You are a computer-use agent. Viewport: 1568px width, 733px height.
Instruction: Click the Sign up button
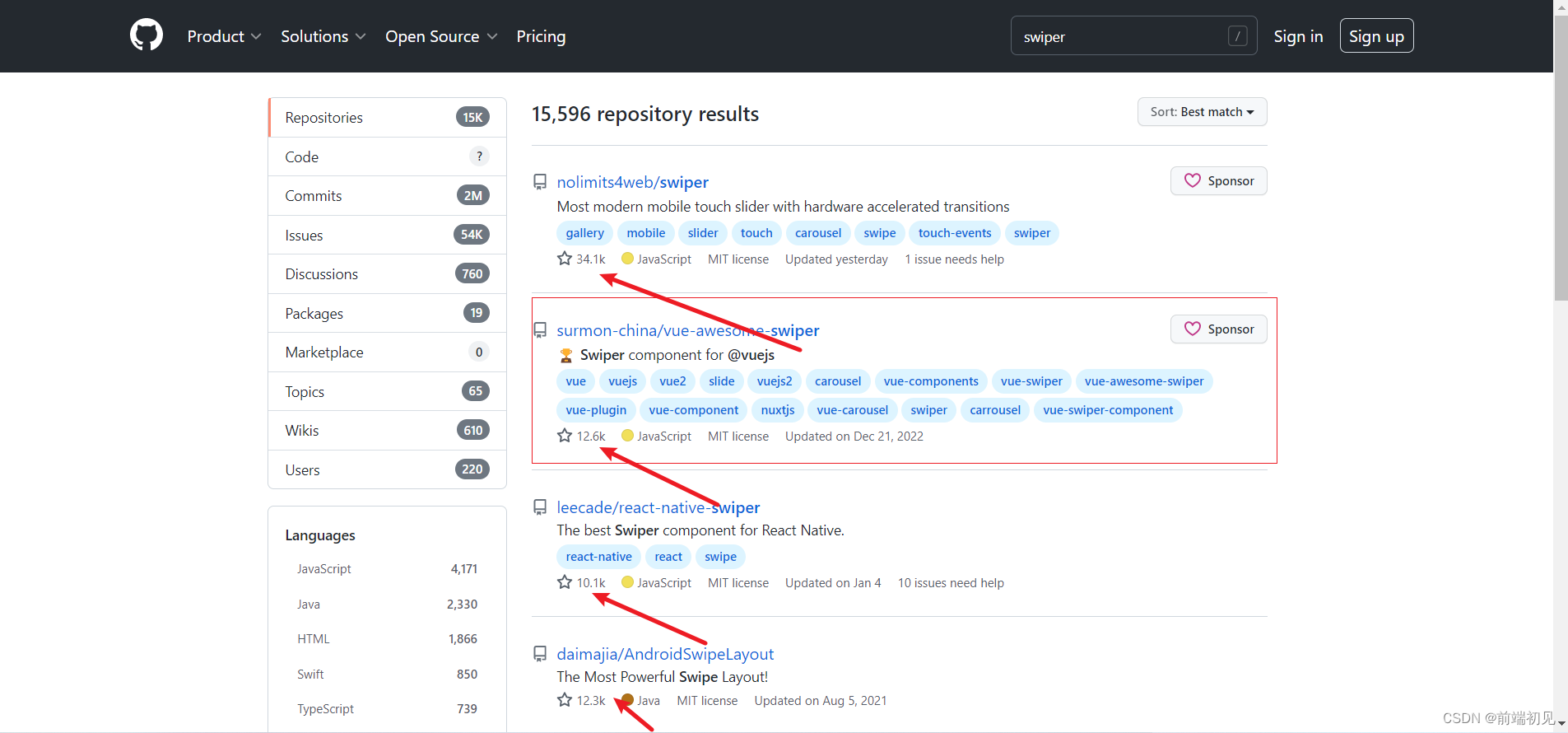[x=1376, y=35]
